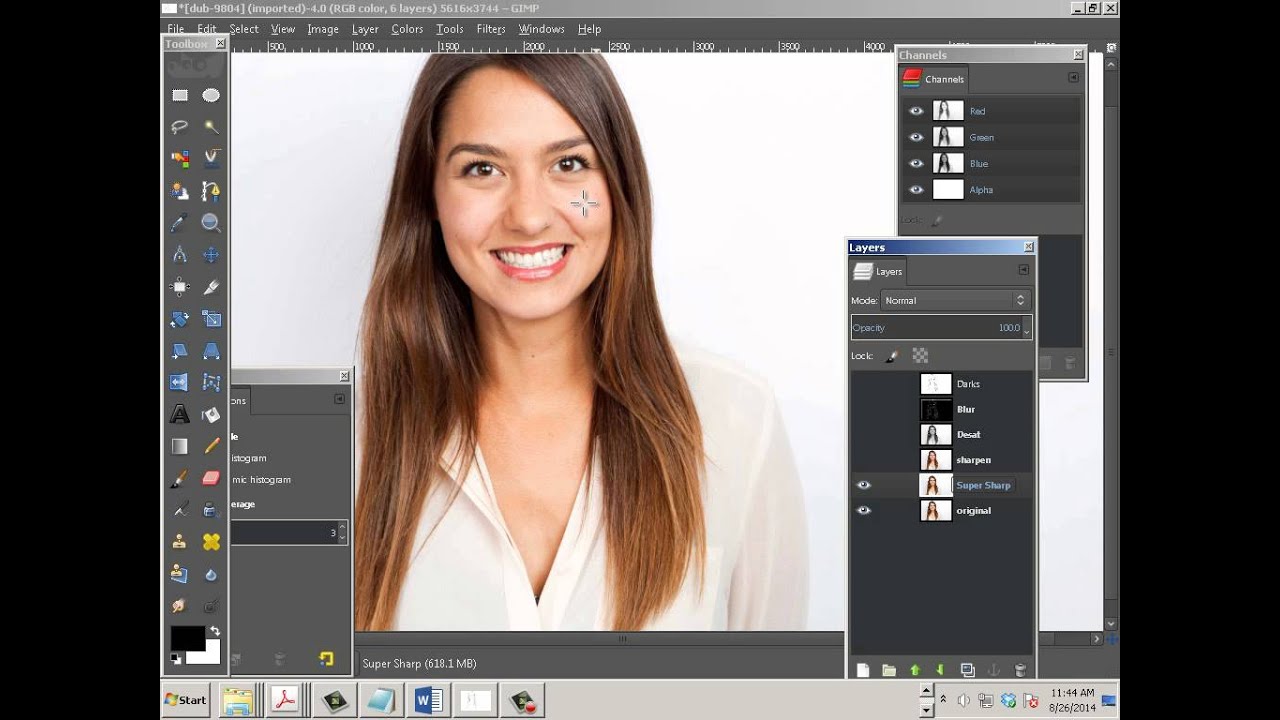The width and height of the screenshot is (1280, 720).
Task: Open the layer Mode dropdown
Action: 954,300
